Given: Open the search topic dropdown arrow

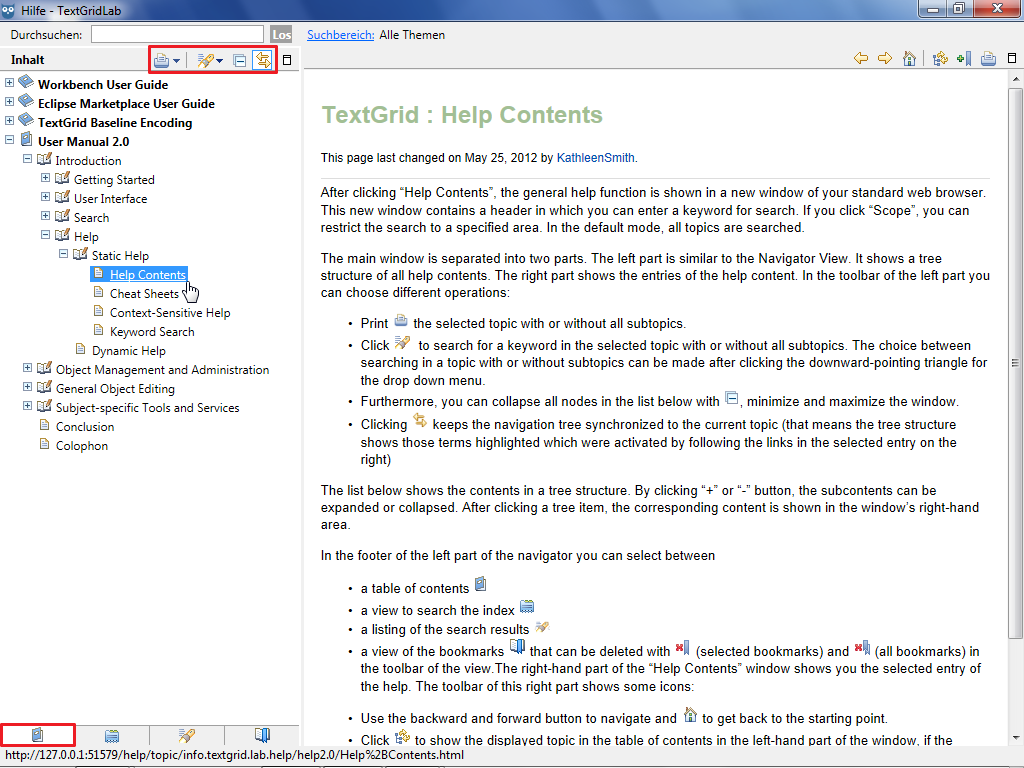Looking at the screenshot, I should [220, 61].
